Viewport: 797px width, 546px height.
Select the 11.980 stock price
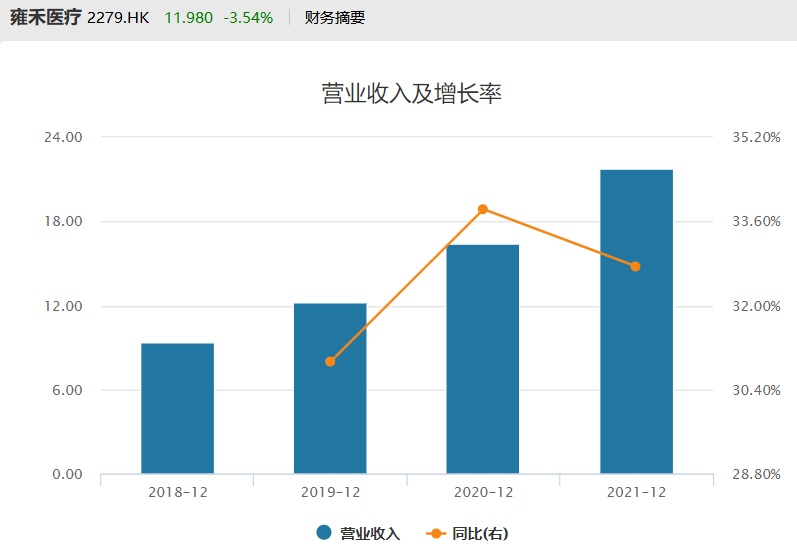(189, 17)
